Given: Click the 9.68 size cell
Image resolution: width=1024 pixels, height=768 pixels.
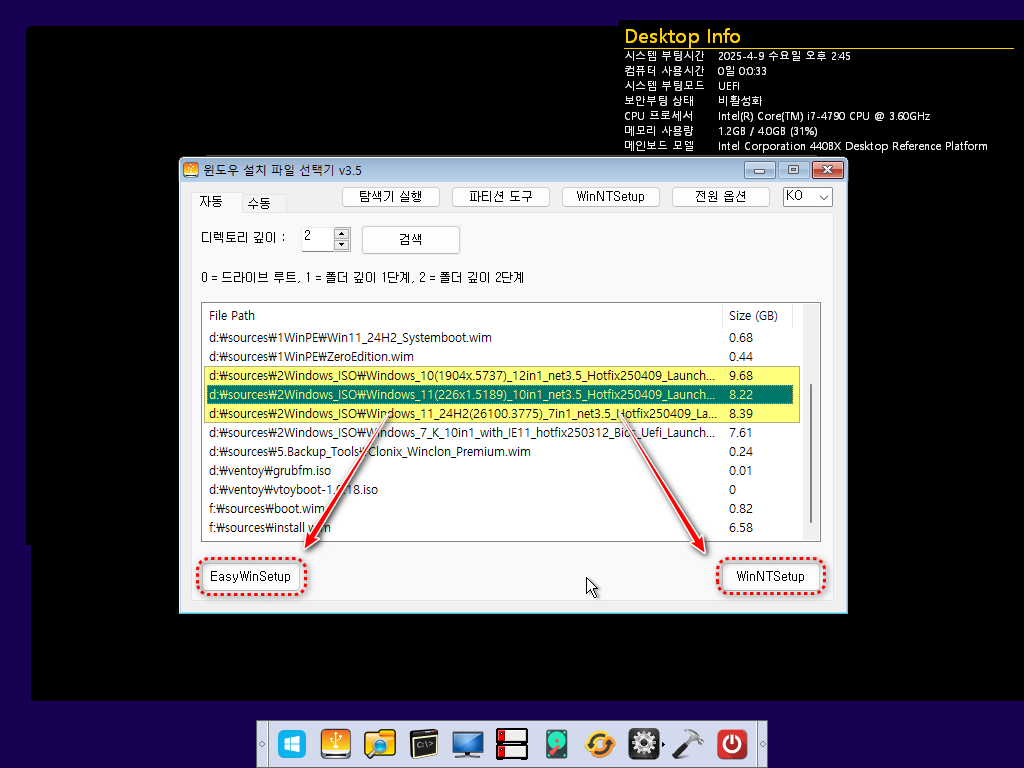Looking at the screenshot, I should pyautogui.click(x=741, y=376).
